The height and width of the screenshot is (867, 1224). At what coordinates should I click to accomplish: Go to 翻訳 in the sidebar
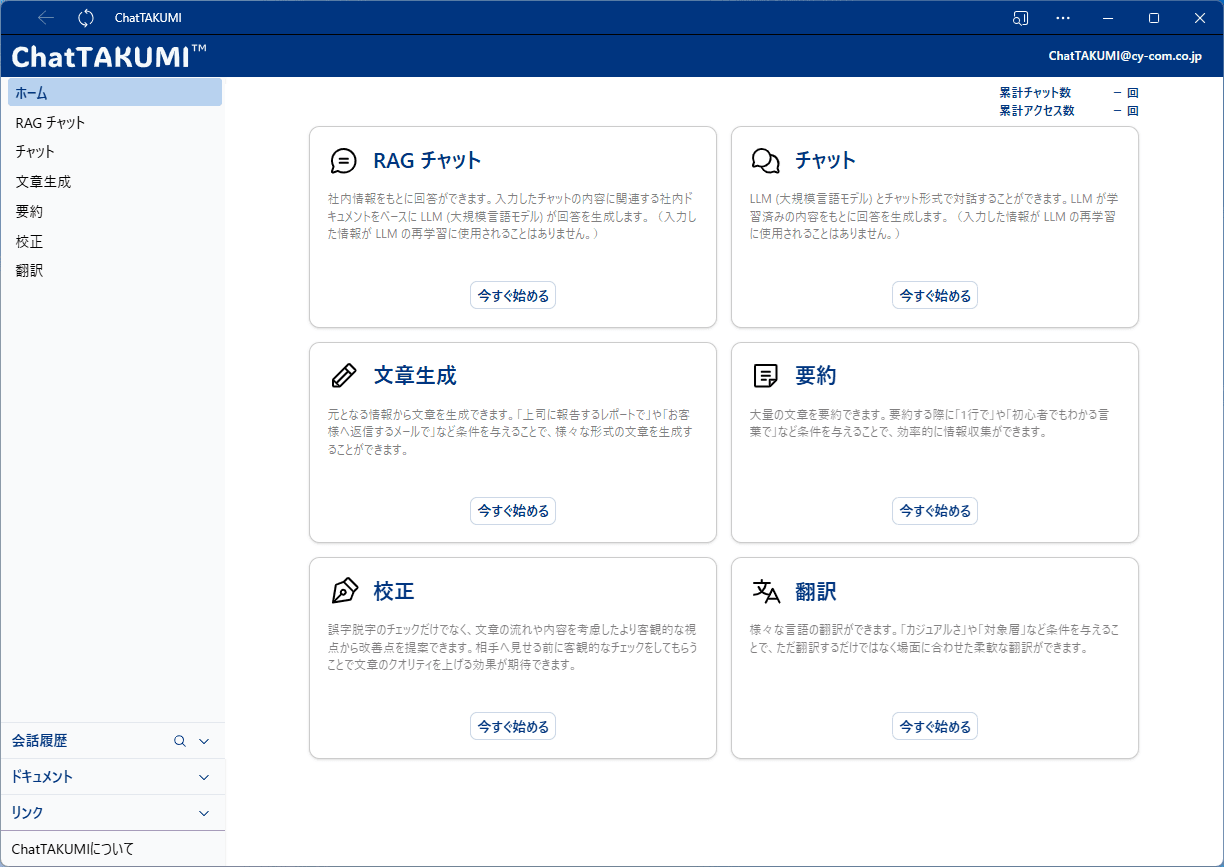pyautogui.click(x=30, y=271)
